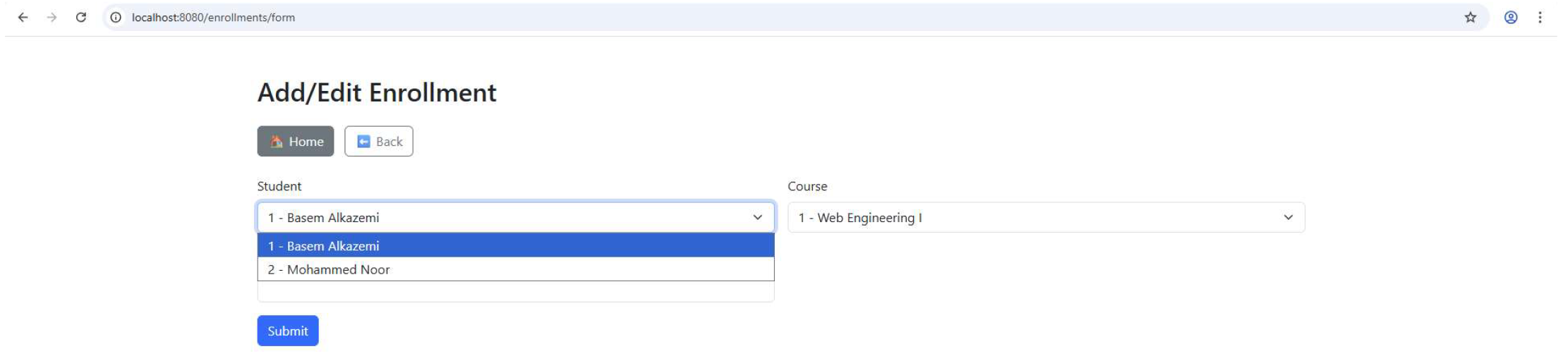Image resolution: width=1568 pixels, height=356 pixels.
Task: Click the browser back arrow
Action: pyautogui.click(x=23, y=18)
